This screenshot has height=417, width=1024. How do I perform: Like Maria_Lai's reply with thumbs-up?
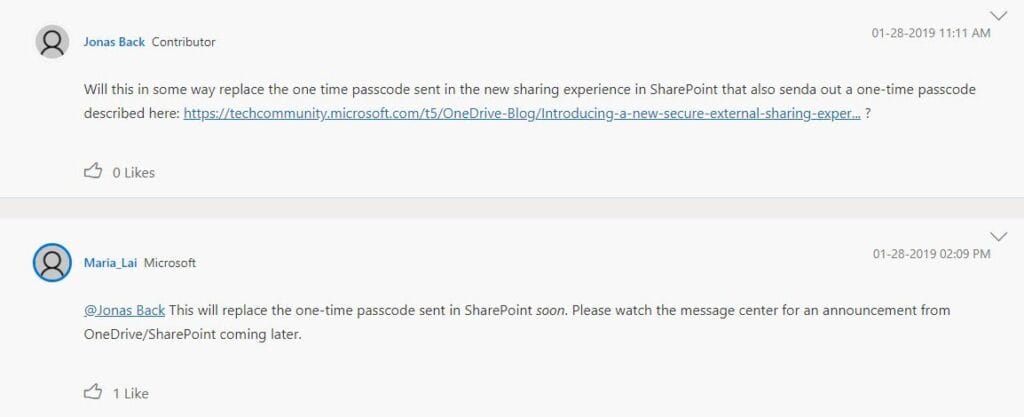93,392
